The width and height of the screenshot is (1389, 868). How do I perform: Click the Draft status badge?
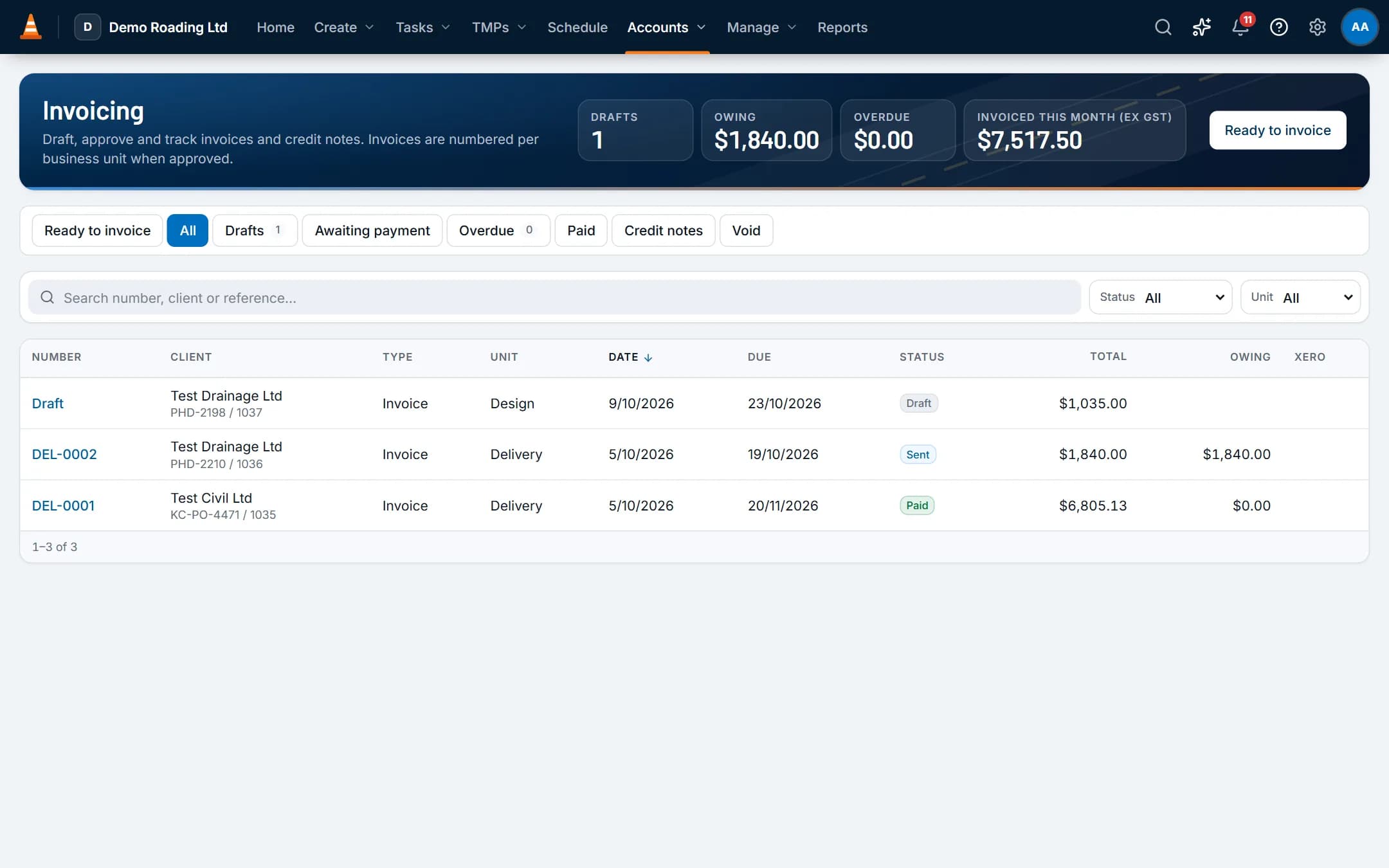(918, 403)
